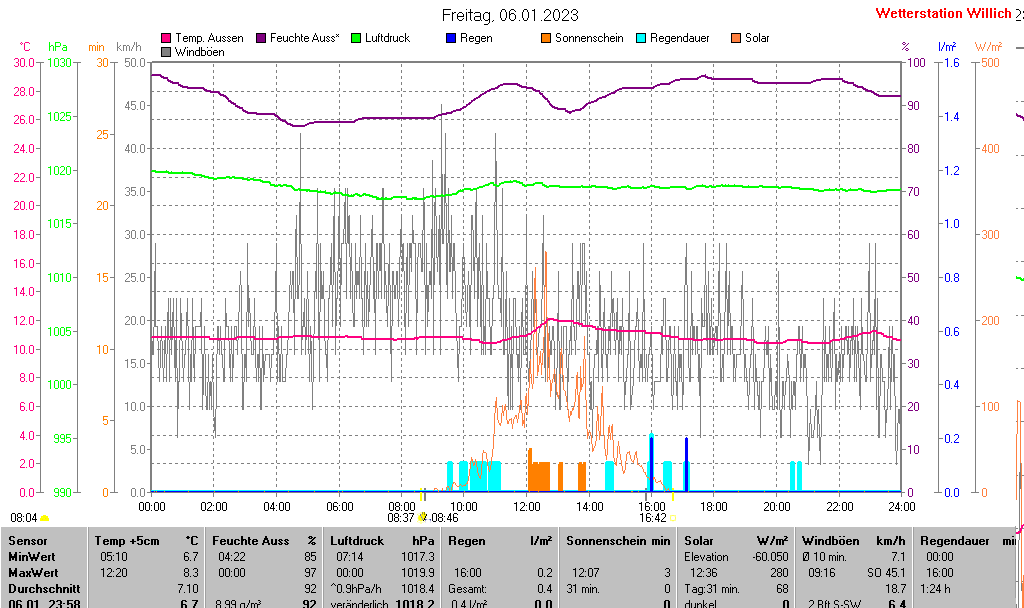Click the '12:20' maximum temperature time
Viewport: 1024px width, 608px height.
click(114, 573)
